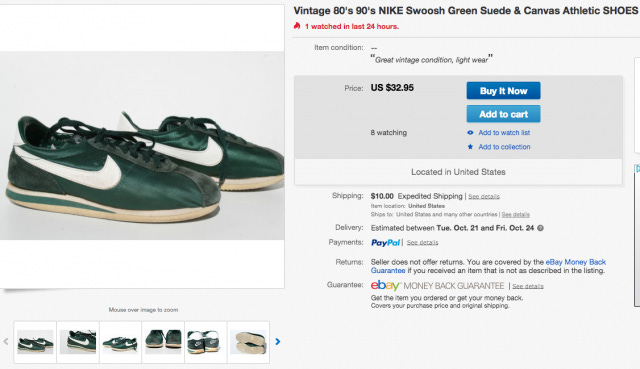
Task: Click the star icon beside Add to collection
Action: (470, 147)
